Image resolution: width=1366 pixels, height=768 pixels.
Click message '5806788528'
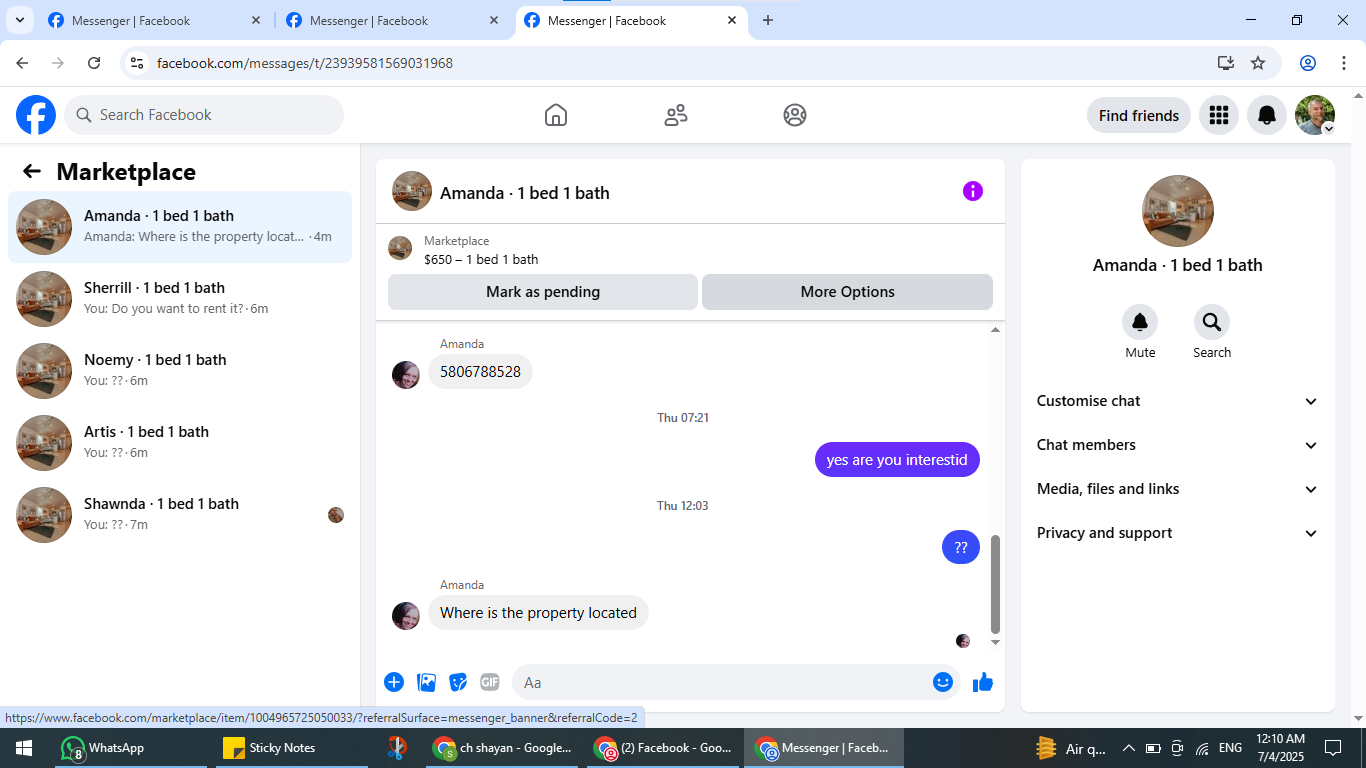click(480, 372)
